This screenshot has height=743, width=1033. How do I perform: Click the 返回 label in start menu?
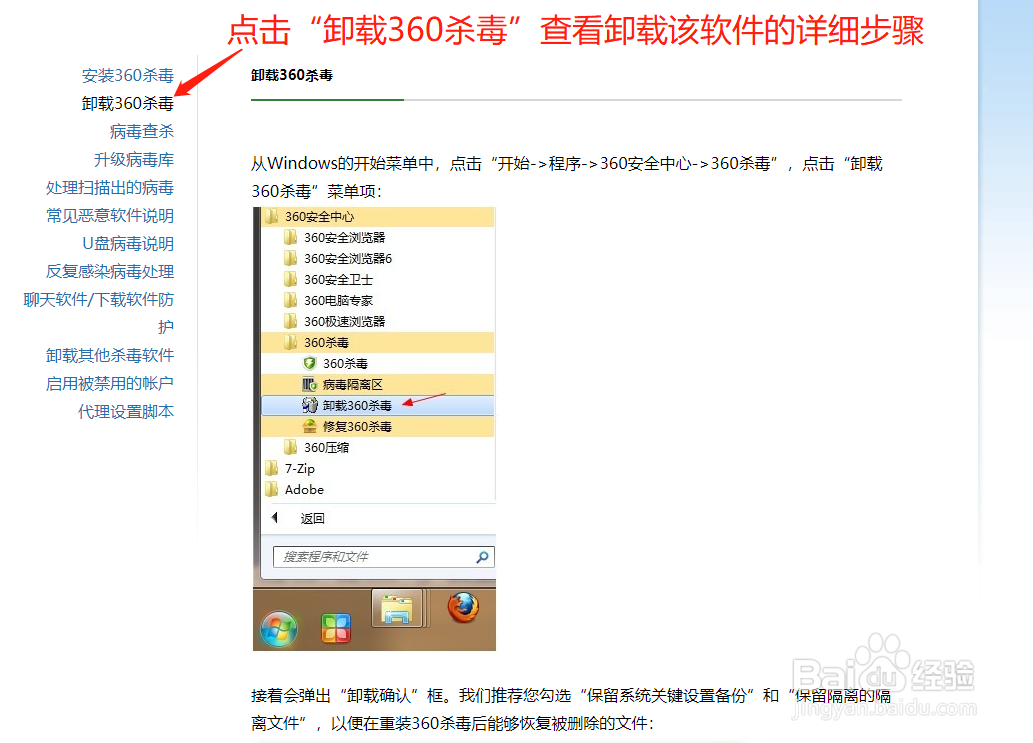click(x=312, y=518)
